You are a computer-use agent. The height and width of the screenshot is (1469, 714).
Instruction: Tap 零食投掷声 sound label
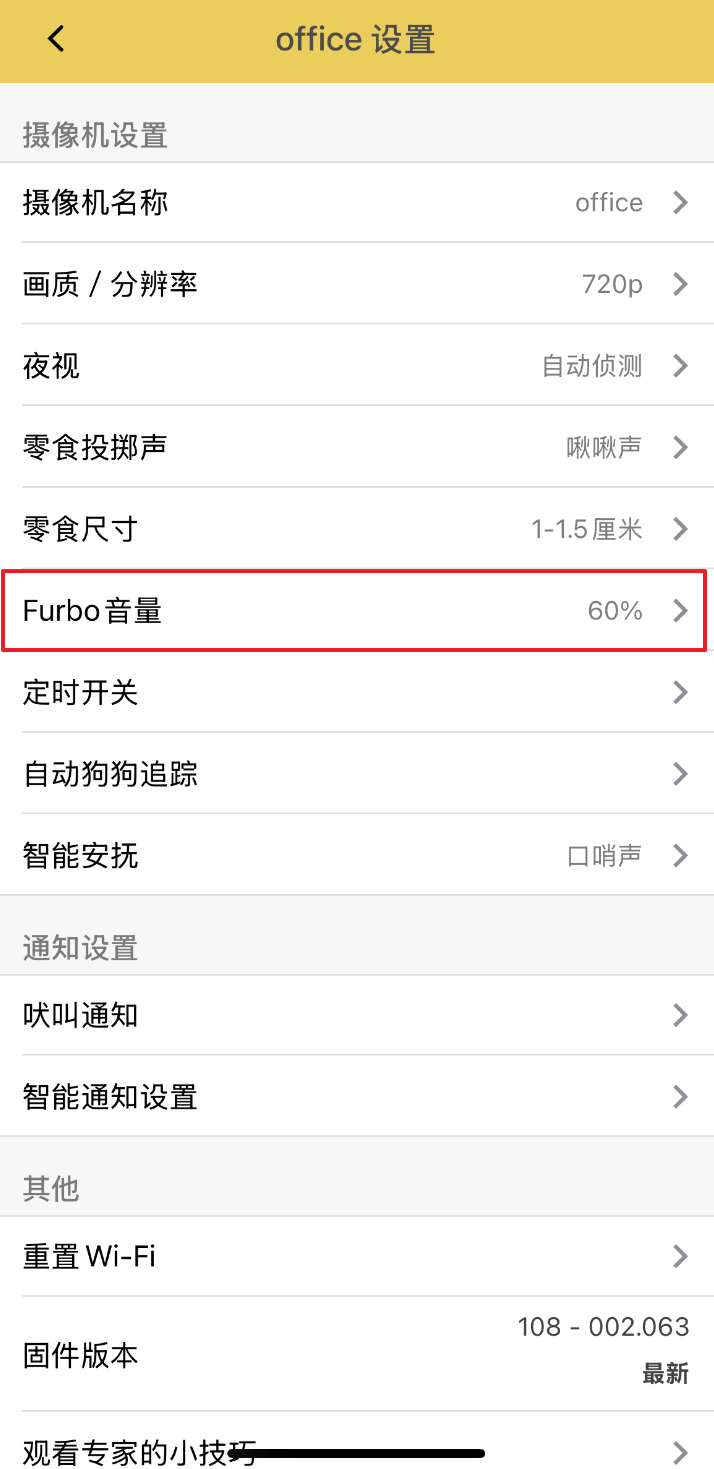pyautogui.click(x=95, y=447)
